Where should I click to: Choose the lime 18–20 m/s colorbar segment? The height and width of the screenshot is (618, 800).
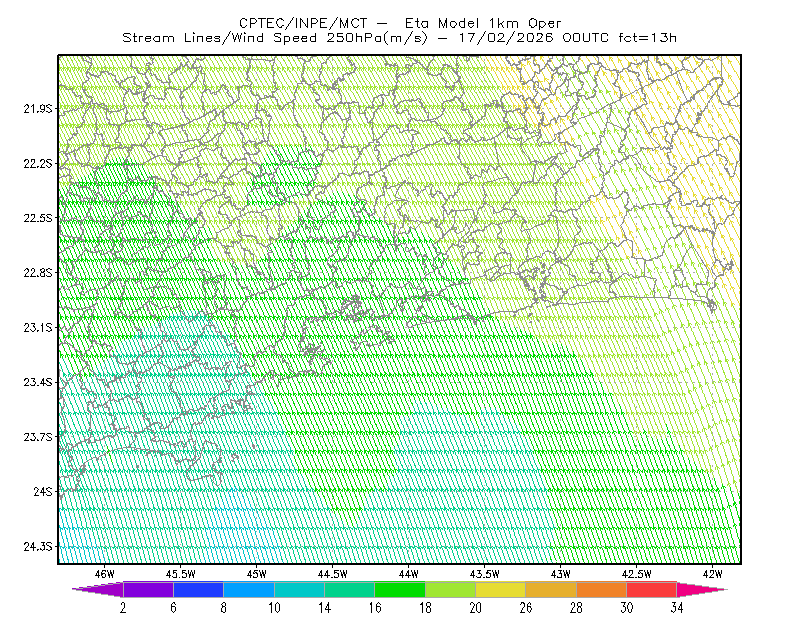451,589
